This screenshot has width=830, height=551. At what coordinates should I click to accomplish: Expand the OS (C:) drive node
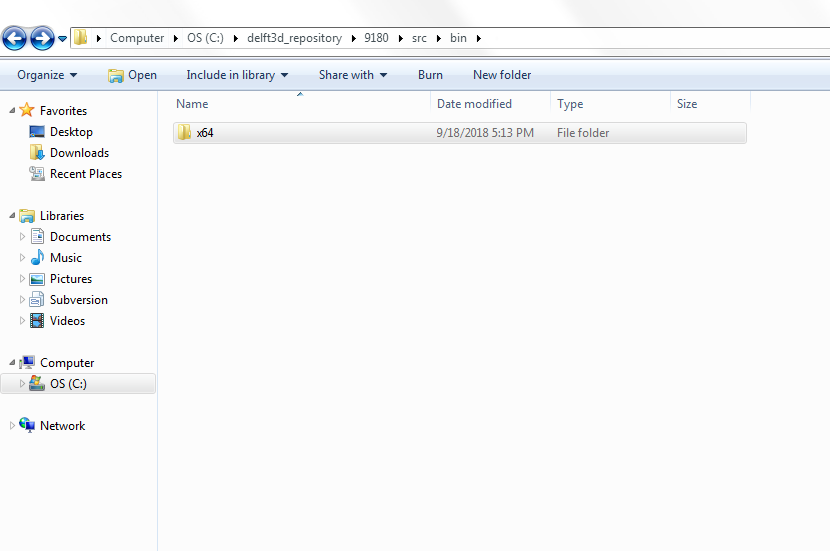[23, 384]
